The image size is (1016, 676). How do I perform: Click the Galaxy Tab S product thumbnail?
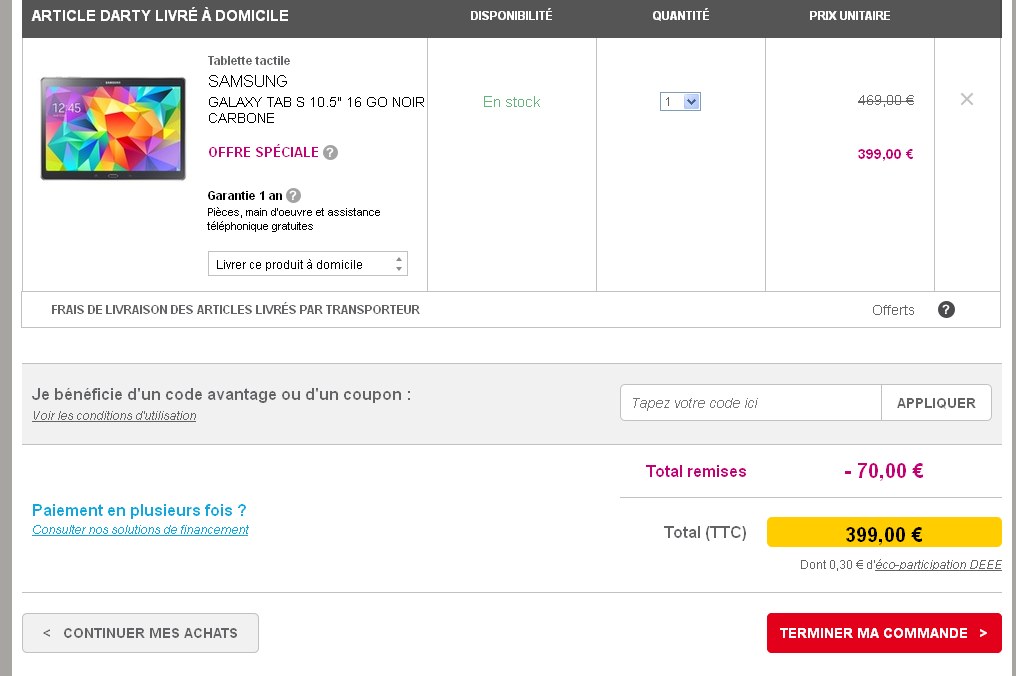[x=113, y=129]
